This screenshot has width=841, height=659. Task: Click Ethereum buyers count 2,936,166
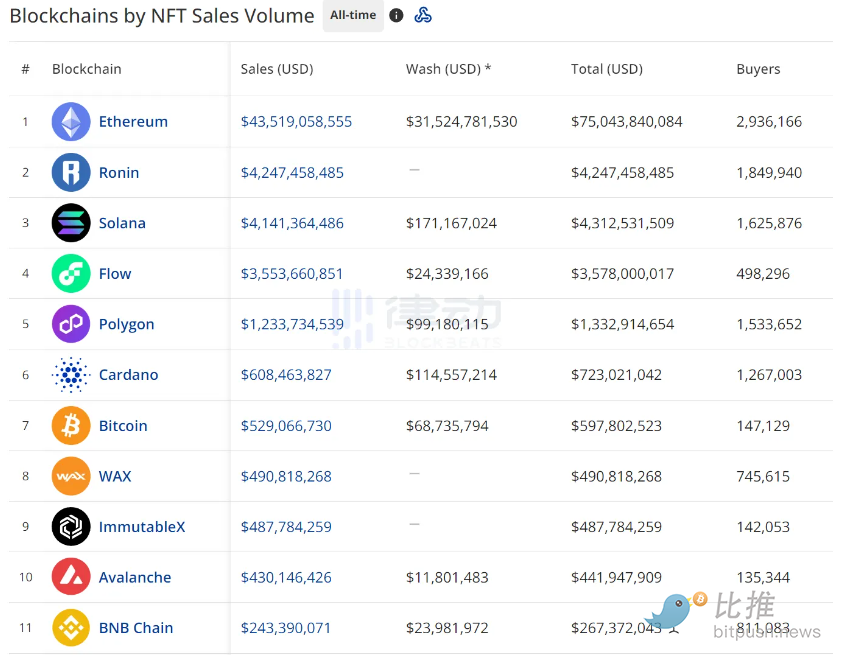point(769,122)
